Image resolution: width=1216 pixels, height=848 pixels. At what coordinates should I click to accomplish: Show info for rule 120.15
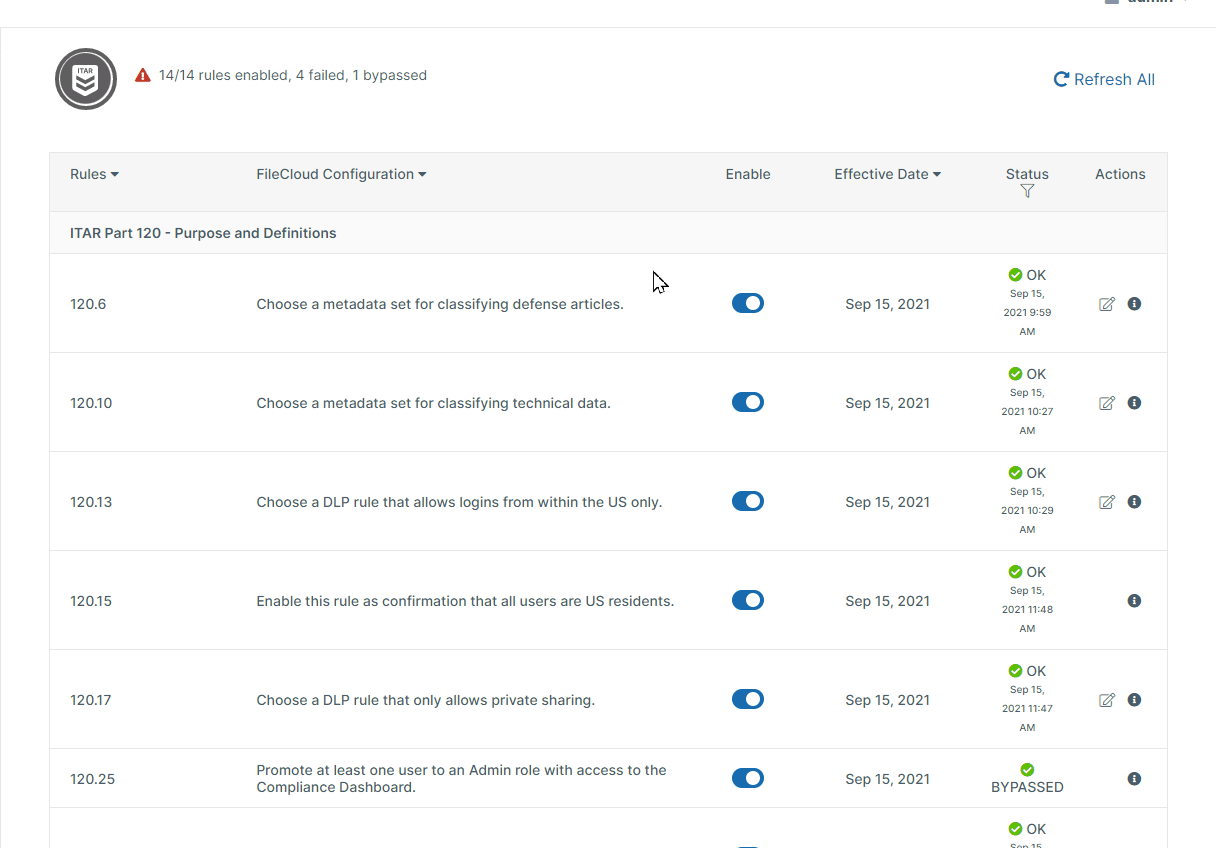(1134, 601)
